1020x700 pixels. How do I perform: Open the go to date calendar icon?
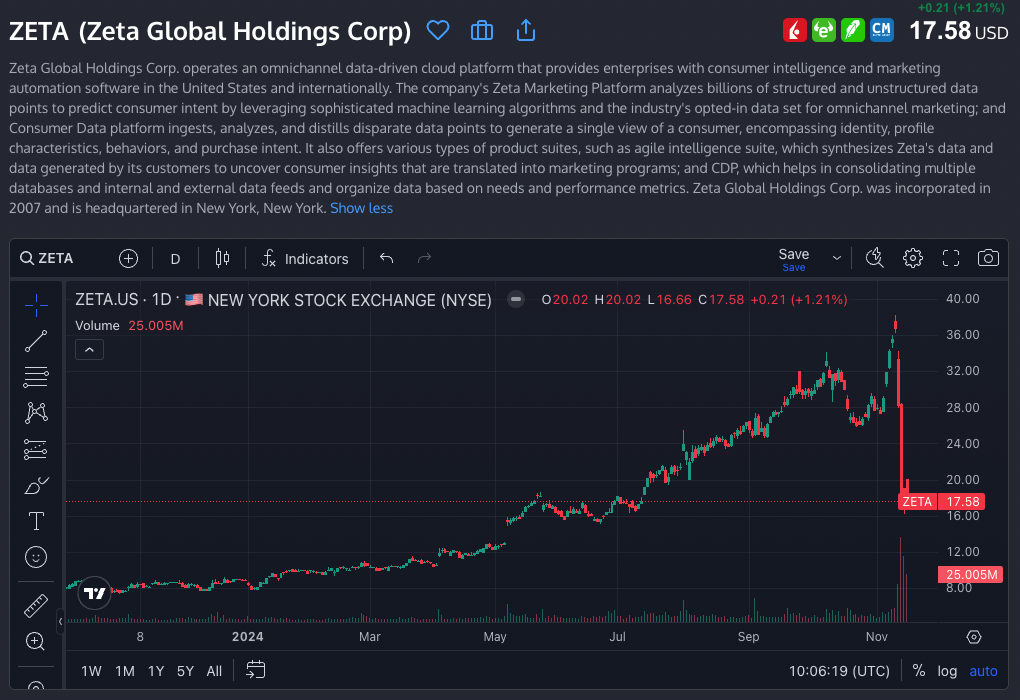pyautogui.click(x=256, y=670)
